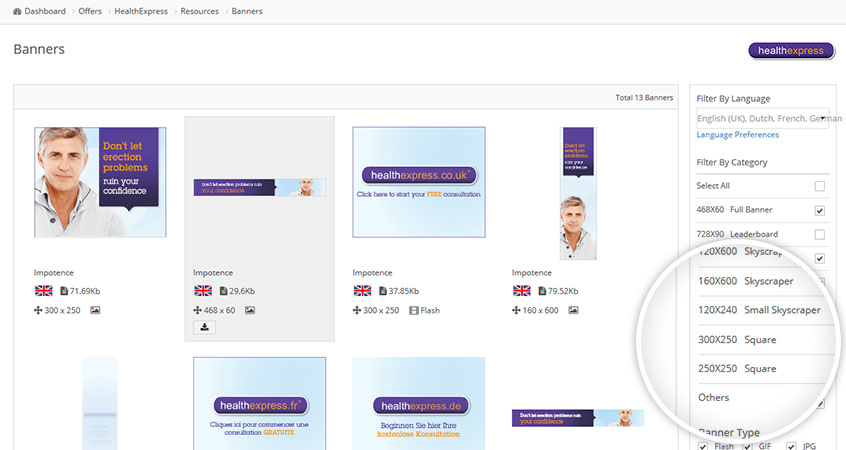
Task: Open the healthexpress.co.uk banner thumbnail
Action: pos(418,182)
